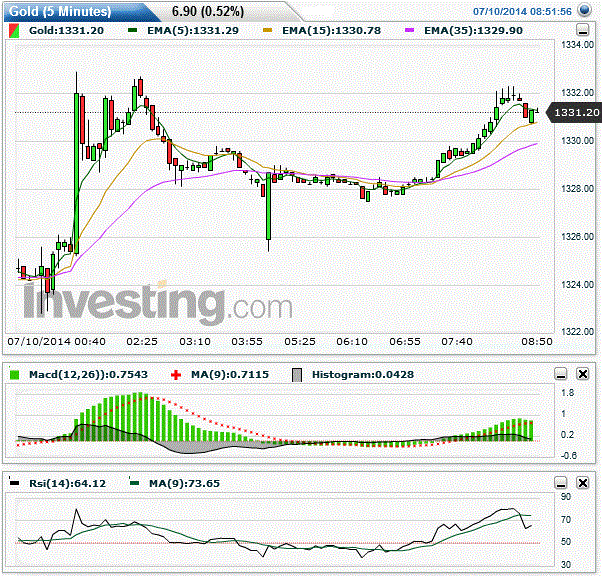
Task: Click the red plus MA(9) MACD marker
Action: (x=176, y=375)
